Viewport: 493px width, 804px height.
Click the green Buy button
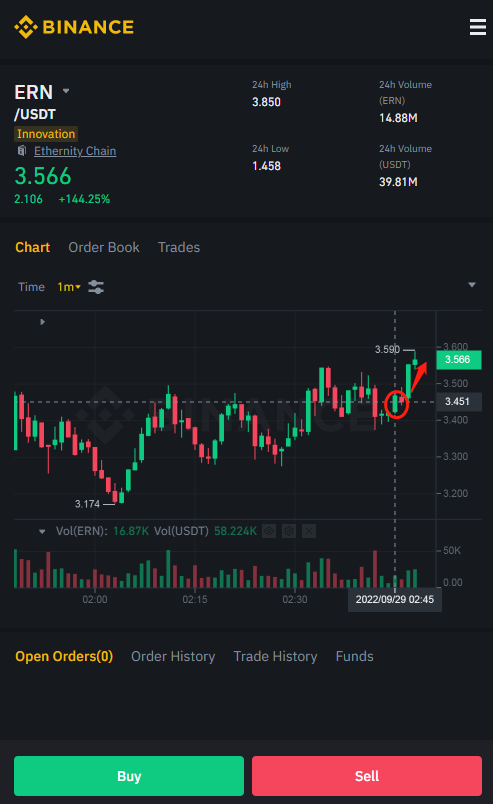point(129,776)
